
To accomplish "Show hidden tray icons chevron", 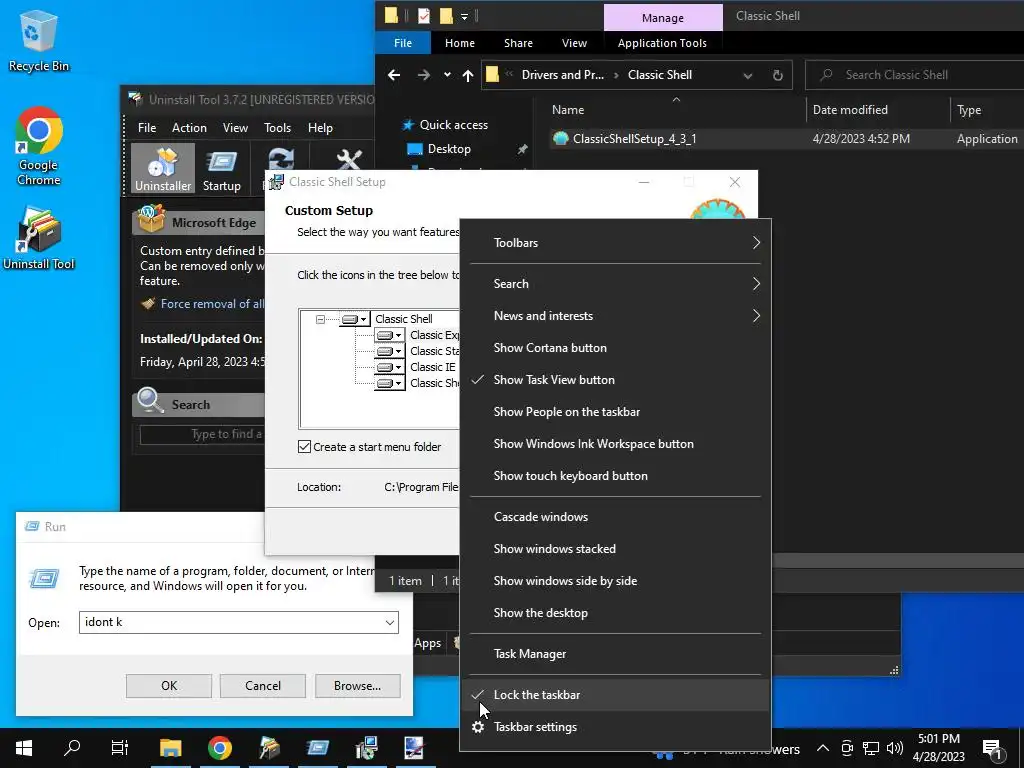I will click(x=823, y=748).
